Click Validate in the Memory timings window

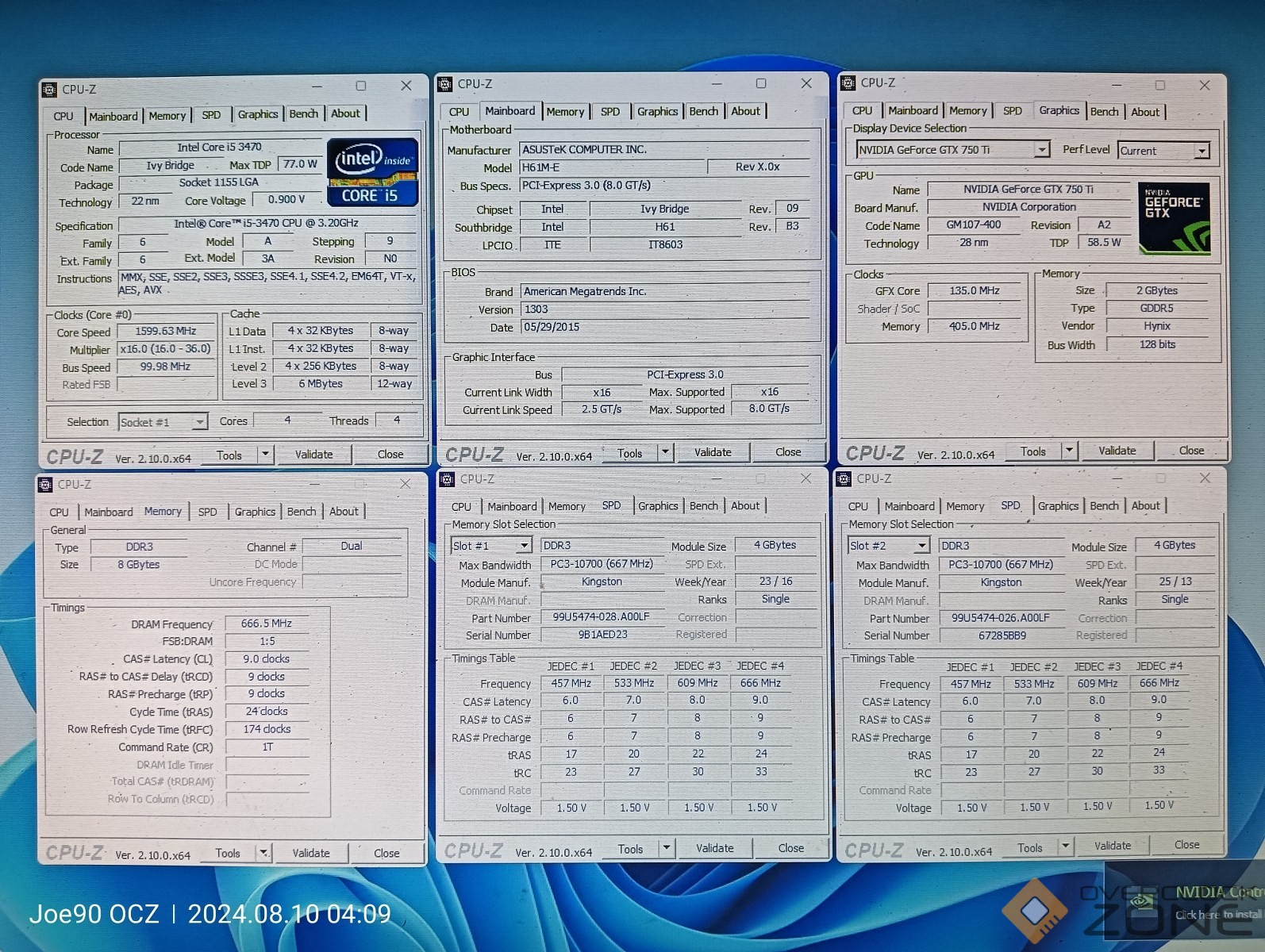pos(311,853)
